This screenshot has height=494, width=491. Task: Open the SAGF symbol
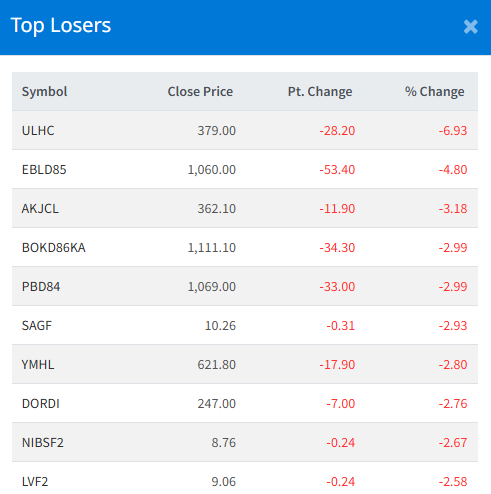(x=37, y=326)
